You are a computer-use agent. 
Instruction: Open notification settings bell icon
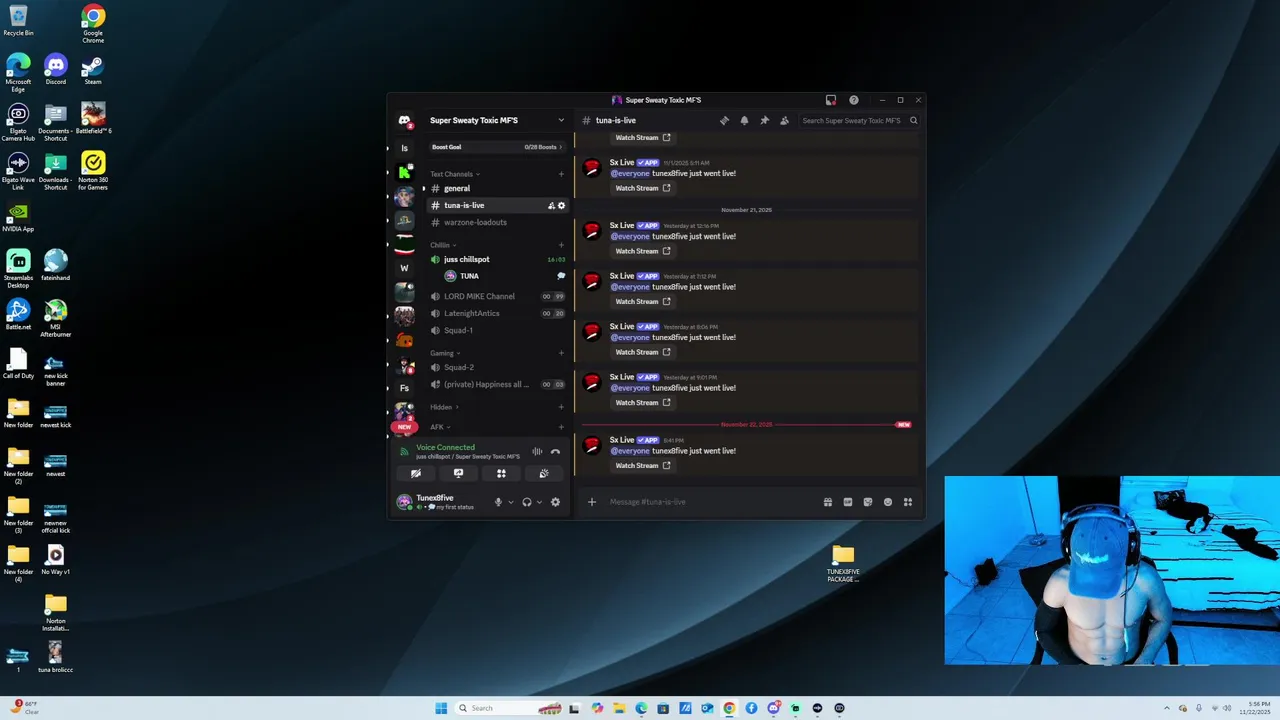pos(744,120)
